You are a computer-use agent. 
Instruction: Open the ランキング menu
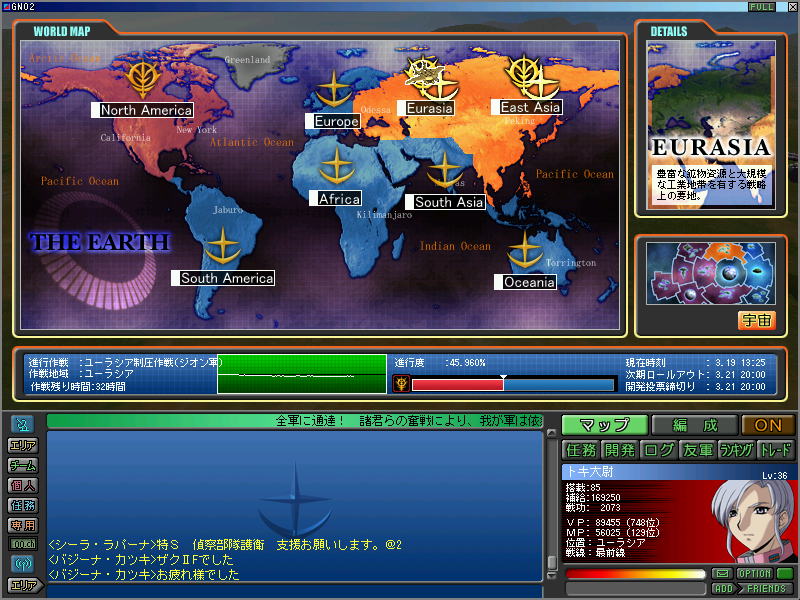tap(736, 450)
